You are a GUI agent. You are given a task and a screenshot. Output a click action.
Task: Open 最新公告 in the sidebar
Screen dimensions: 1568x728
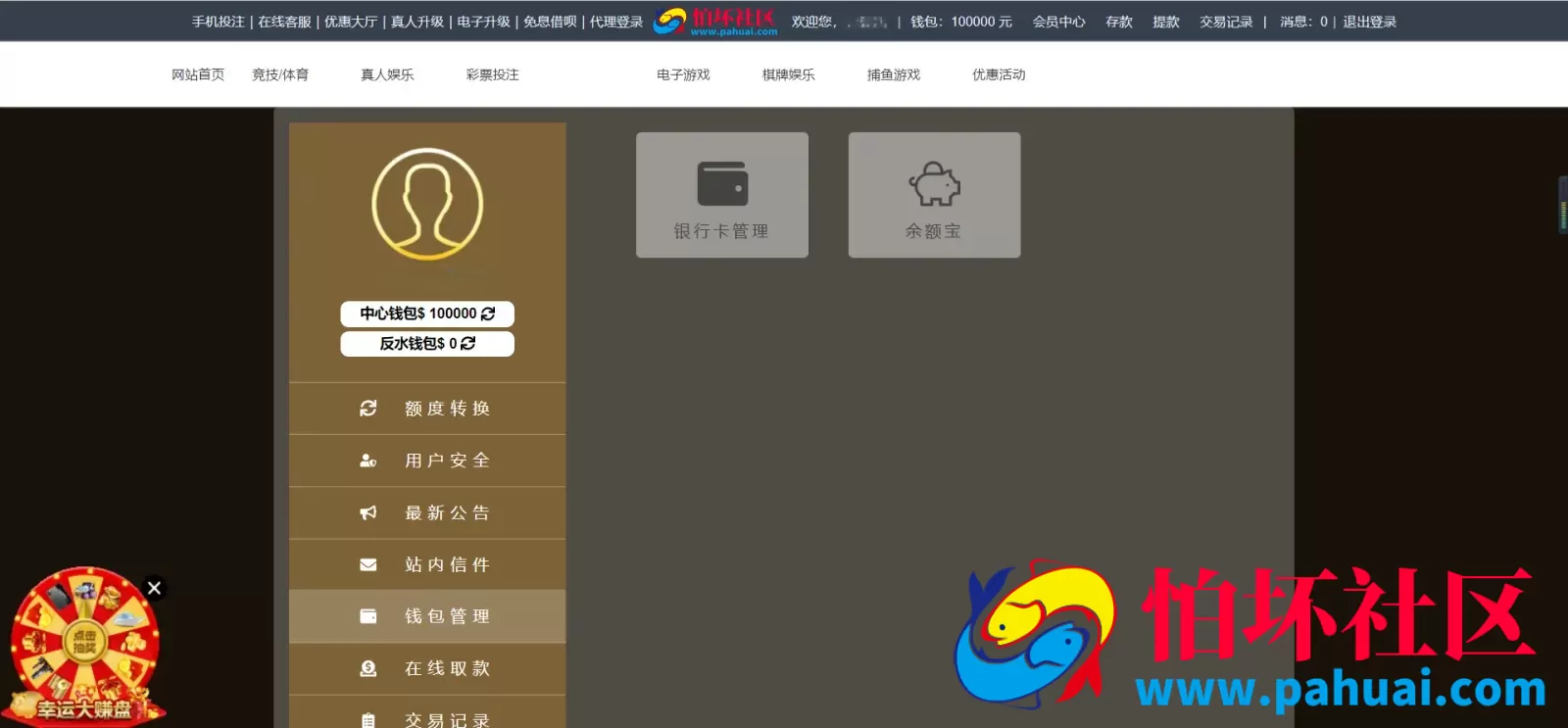[x=427, y=512]
